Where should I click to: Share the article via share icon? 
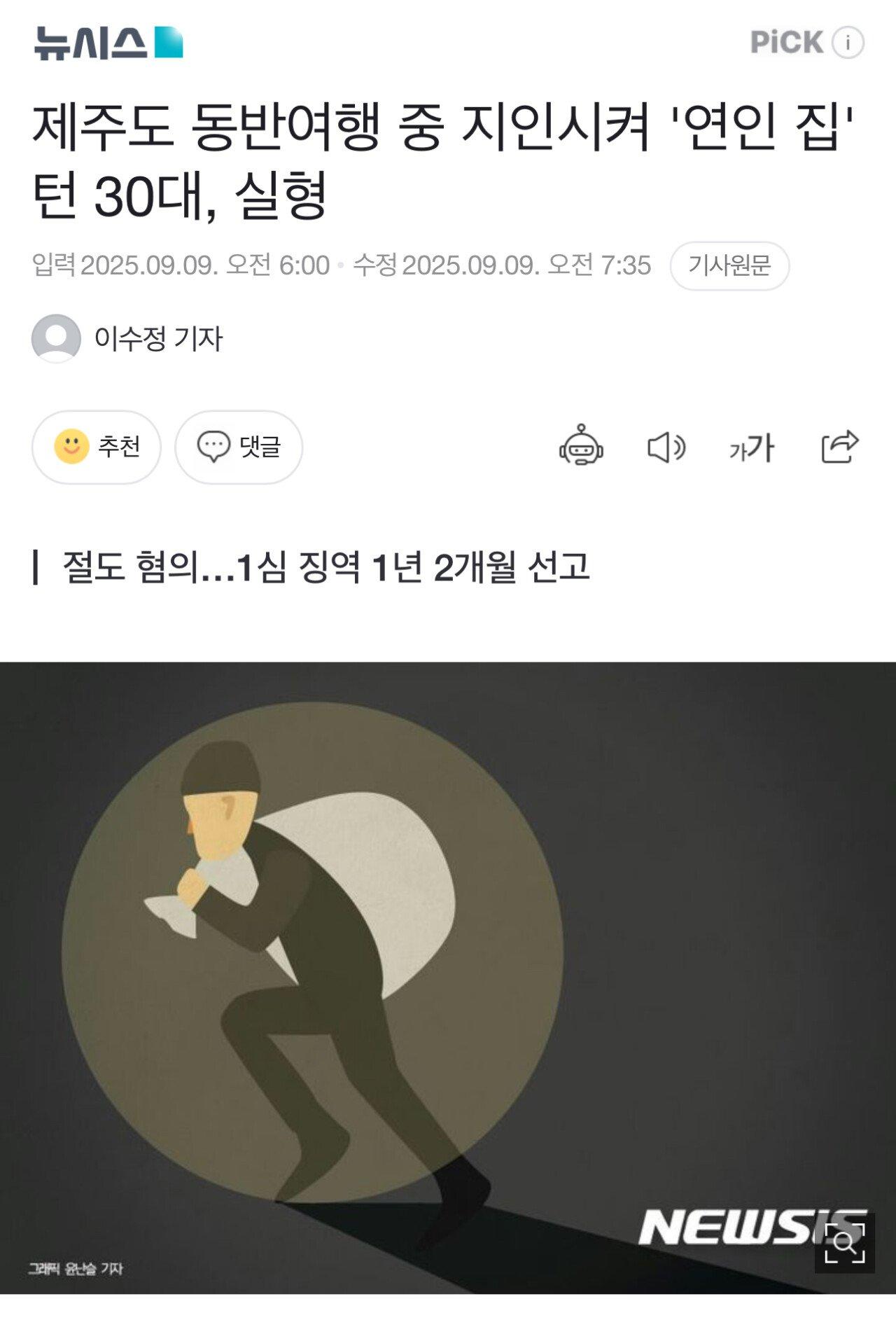click(839, 446)
